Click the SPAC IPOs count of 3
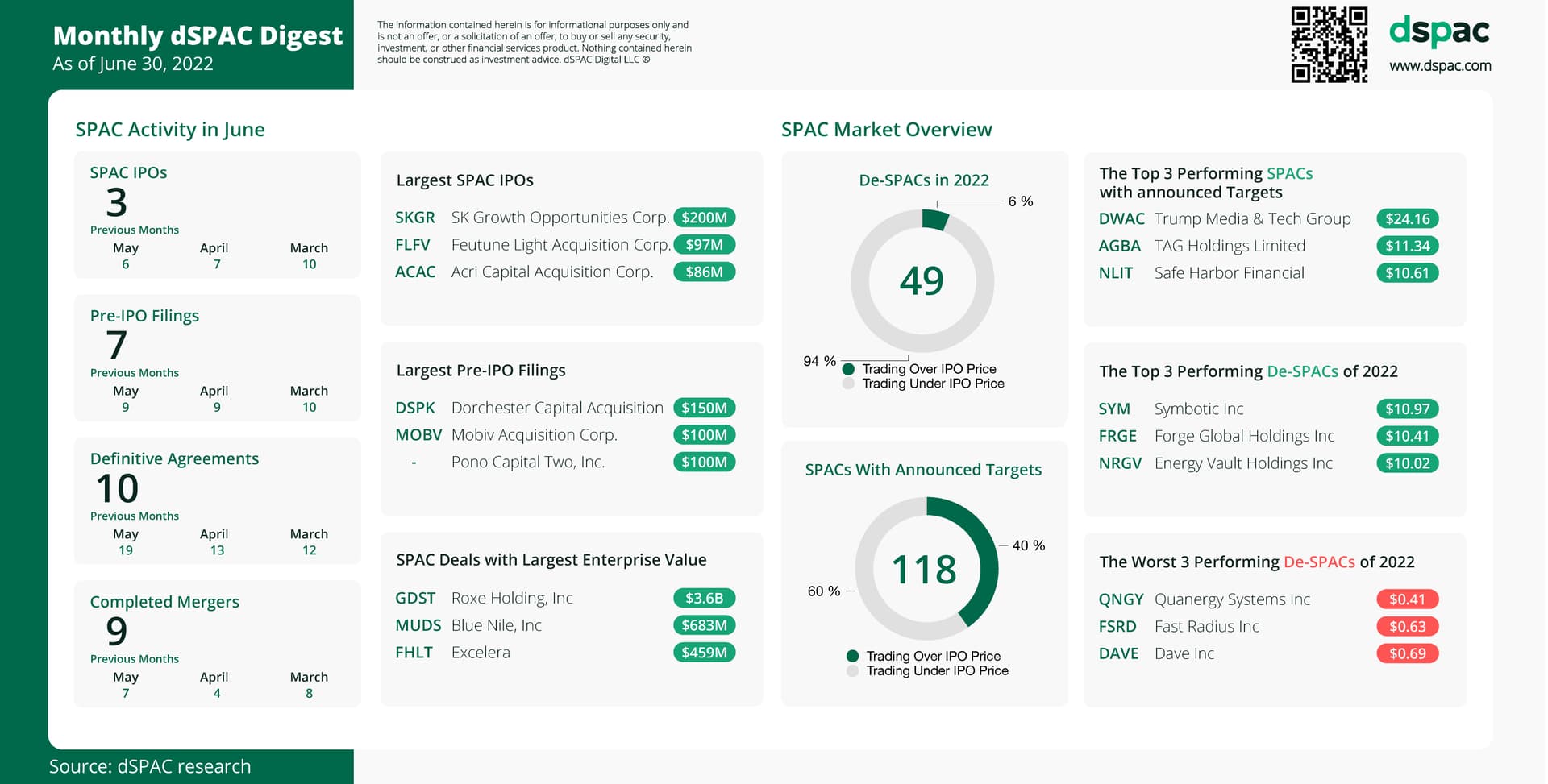The image size is (1548, 784). coord(117,202)
